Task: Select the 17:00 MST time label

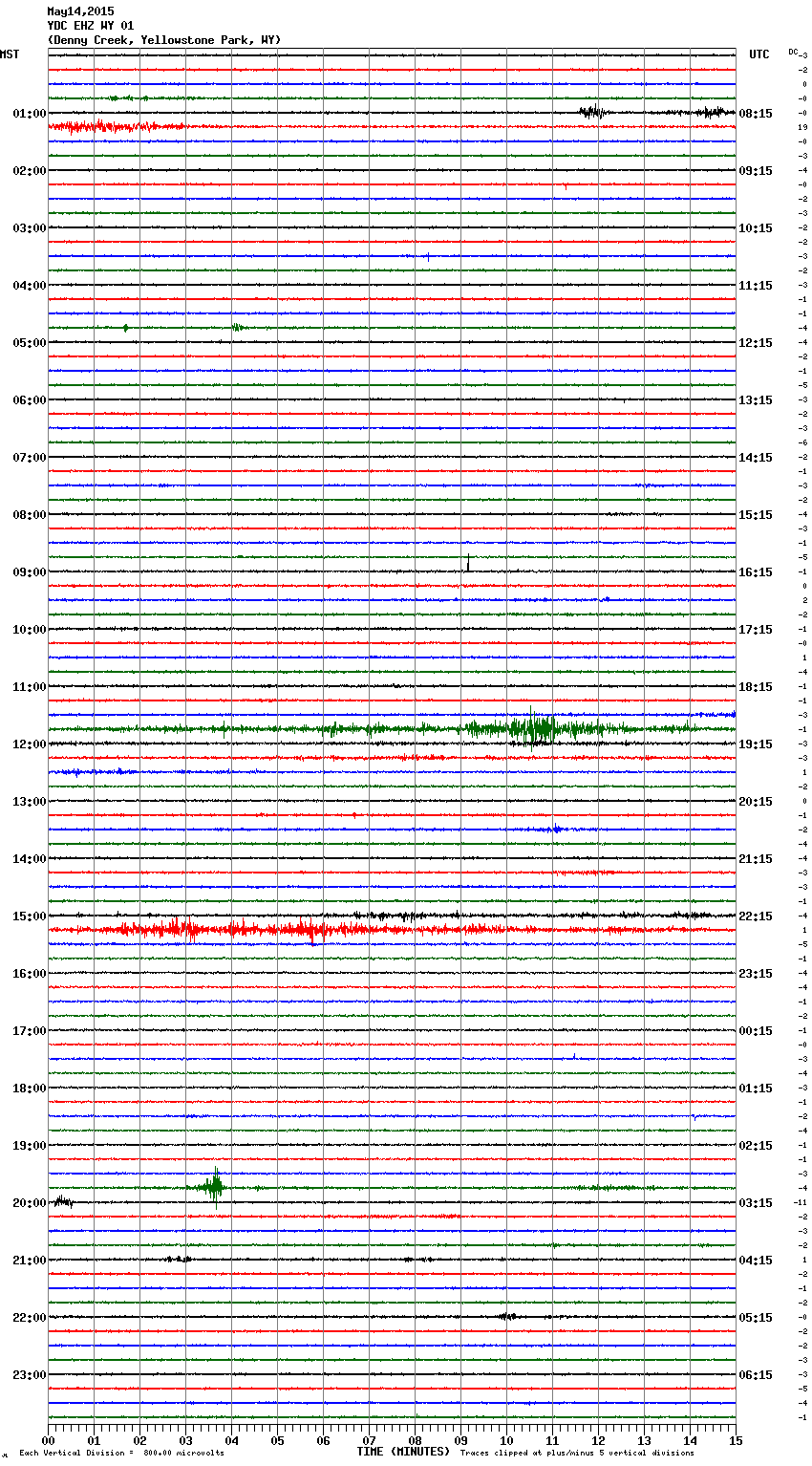Action: (30, 1031)
